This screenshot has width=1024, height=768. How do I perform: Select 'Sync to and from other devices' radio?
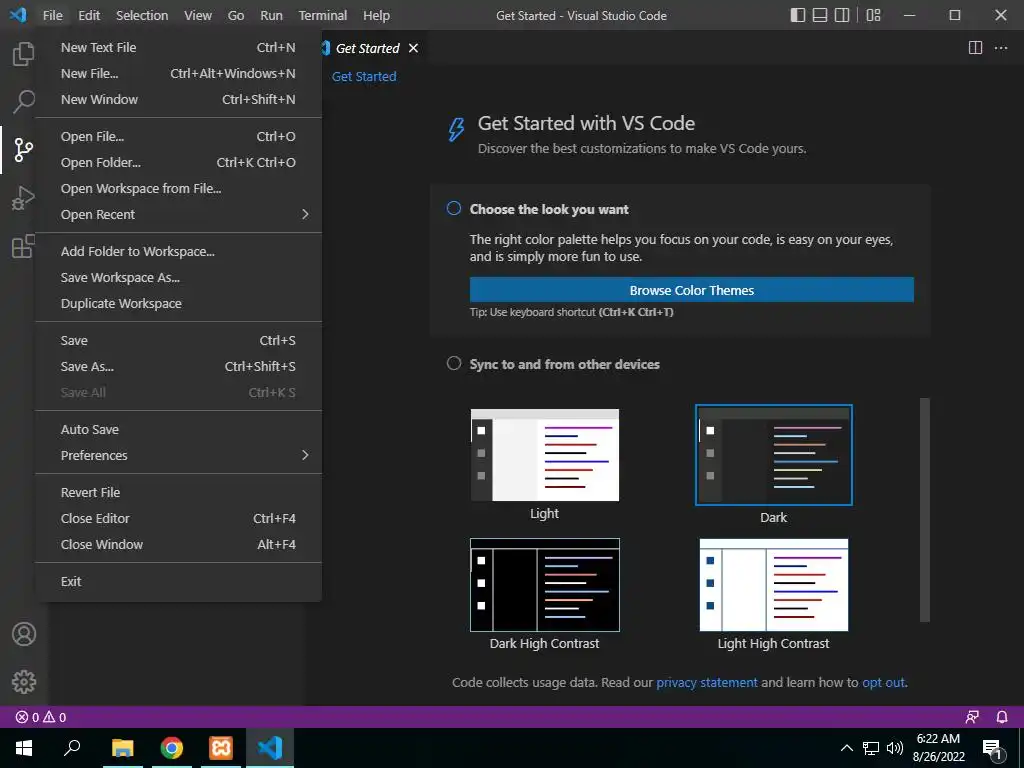[x=454, y=363]
